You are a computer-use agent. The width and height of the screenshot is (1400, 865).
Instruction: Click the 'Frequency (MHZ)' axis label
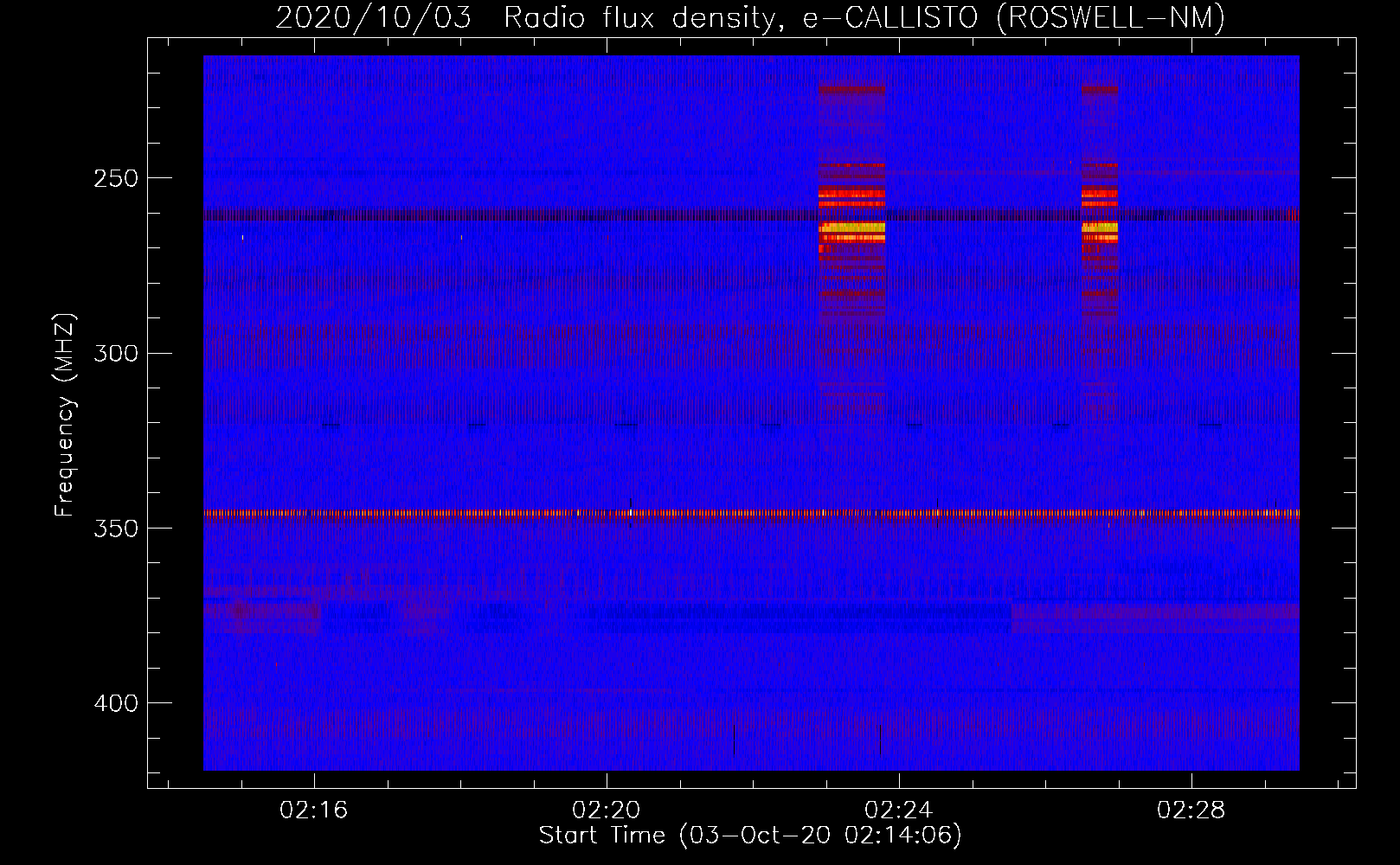pos(65,415)
